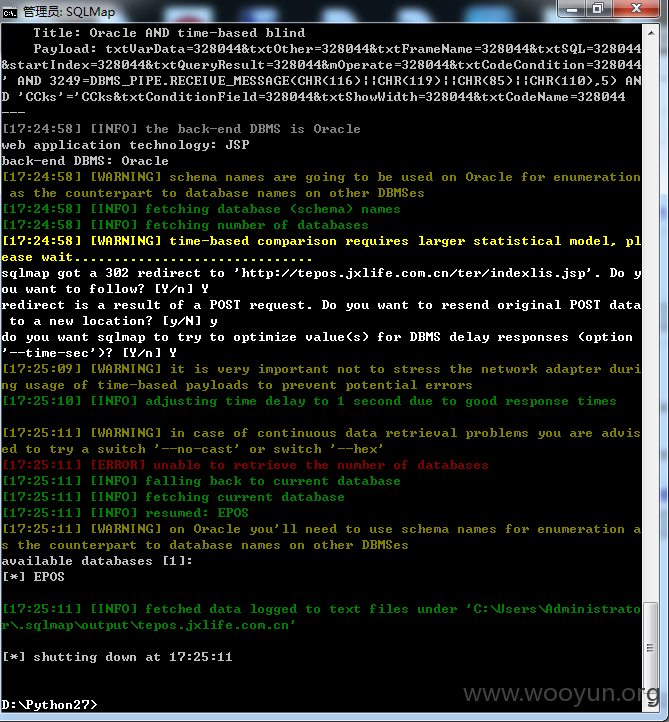Click the 'Title: Oracle AND time-based blind' line

[169, 33]
